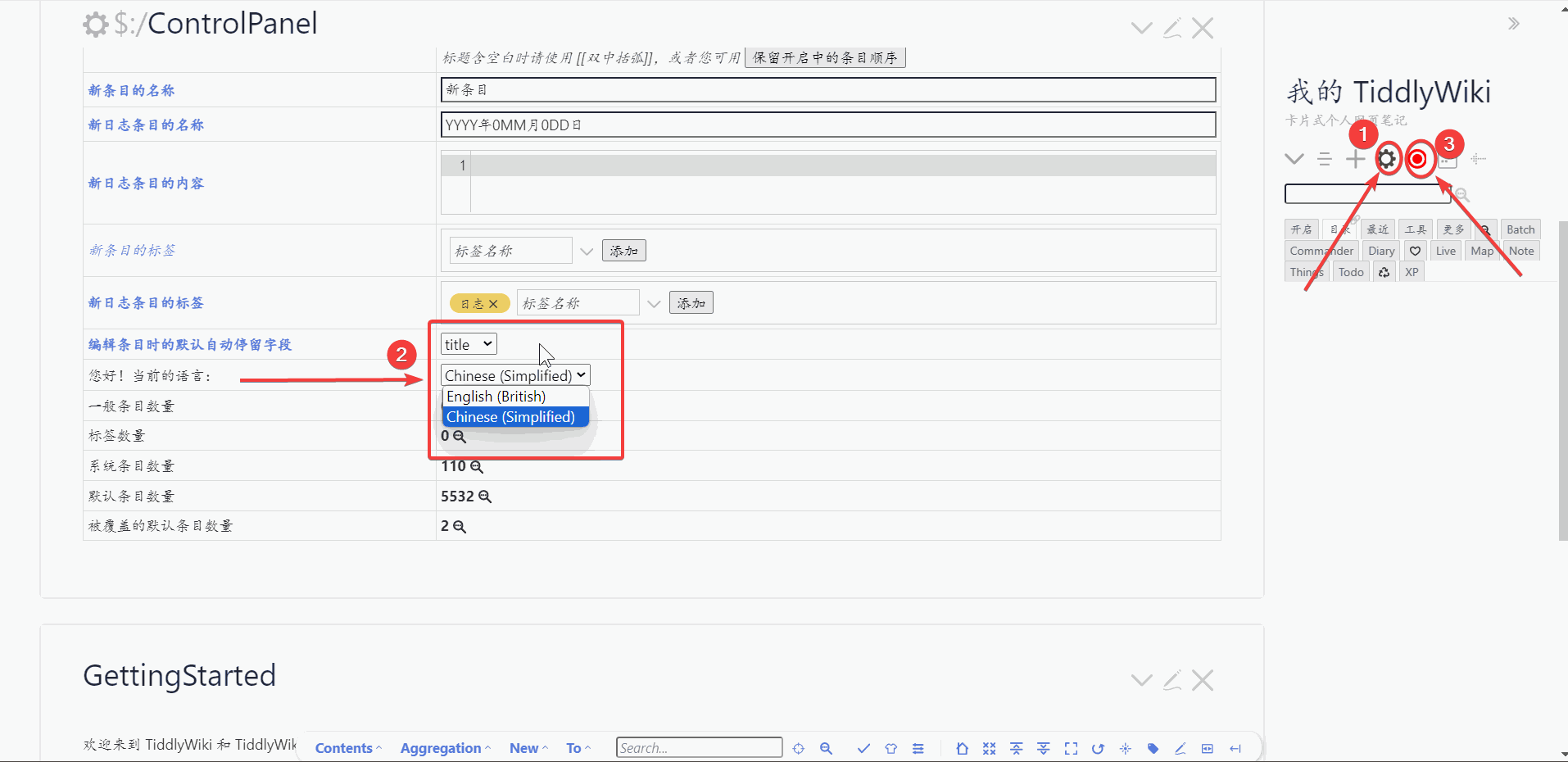Expand tag dropdown arrow in 新条目的标签 row
Viewport: 1568px width, 762px height.
pos(587,251)
